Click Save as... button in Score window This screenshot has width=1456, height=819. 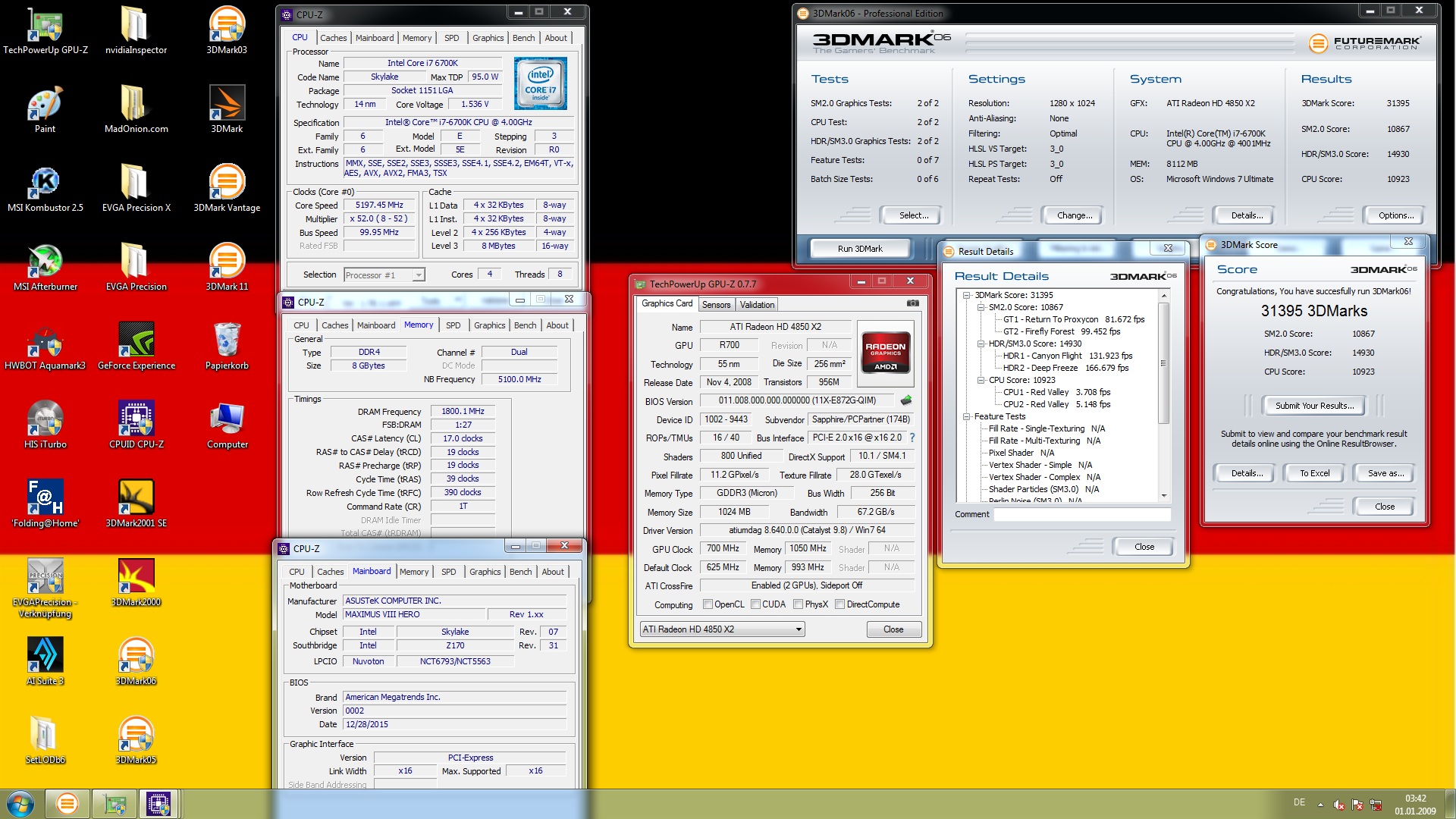pos(1385,473)
